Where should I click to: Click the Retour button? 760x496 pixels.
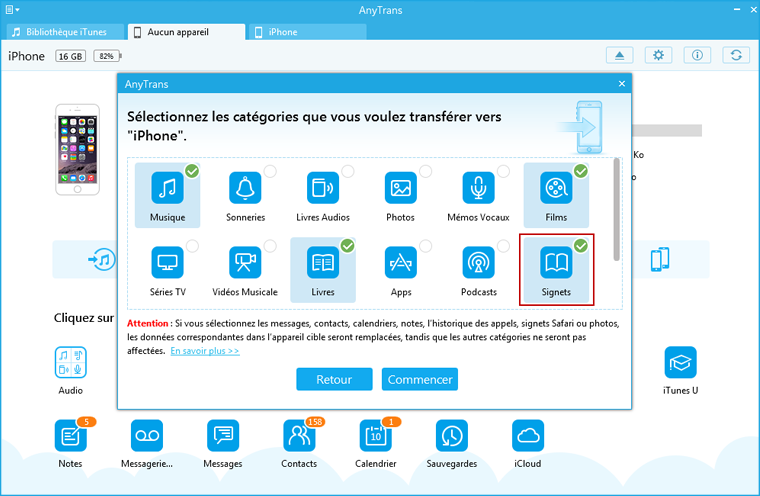tap(334, 379)
